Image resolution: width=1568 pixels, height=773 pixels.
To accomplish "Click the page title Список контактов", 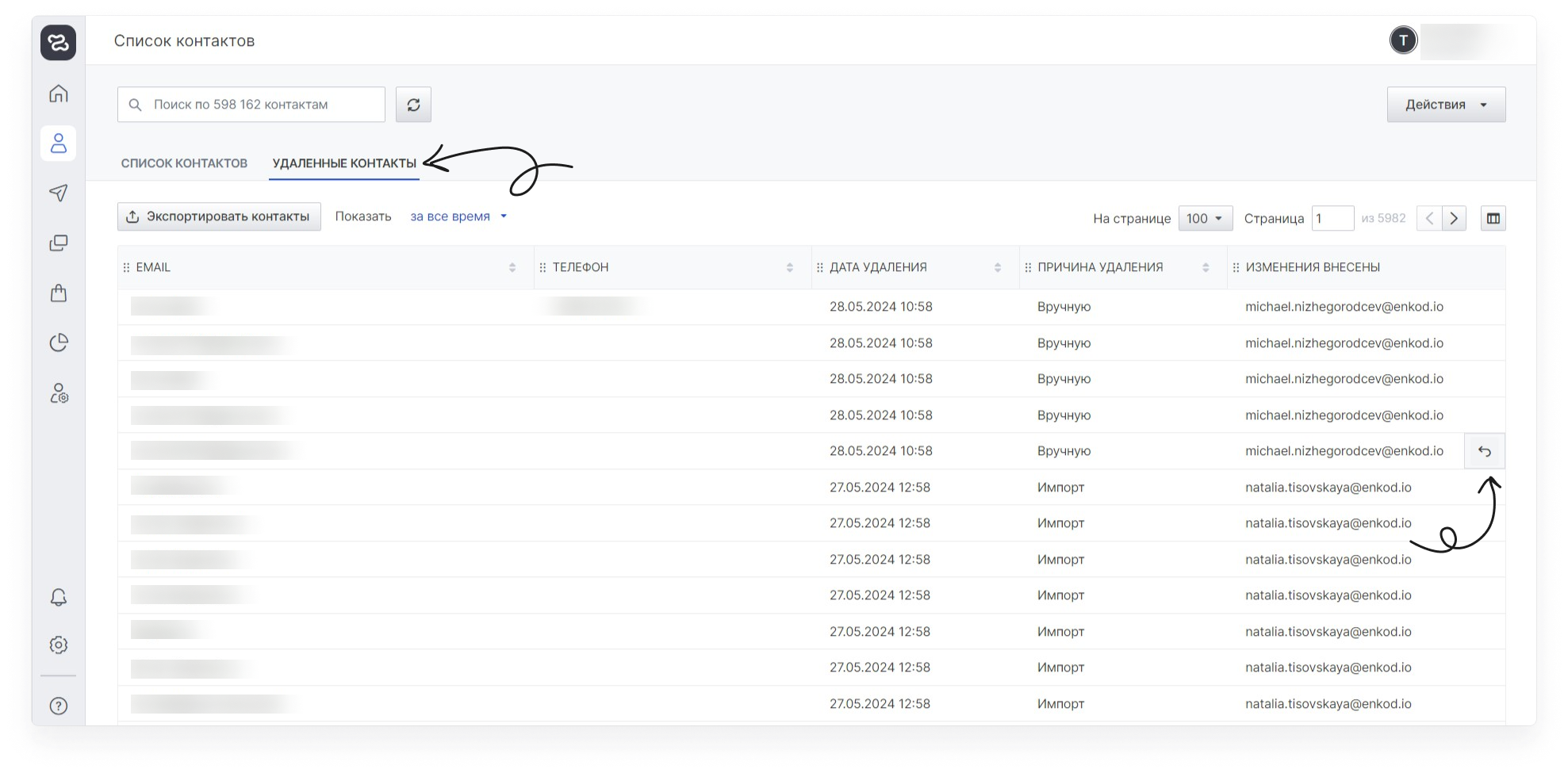I will click(x=184, y=41).
